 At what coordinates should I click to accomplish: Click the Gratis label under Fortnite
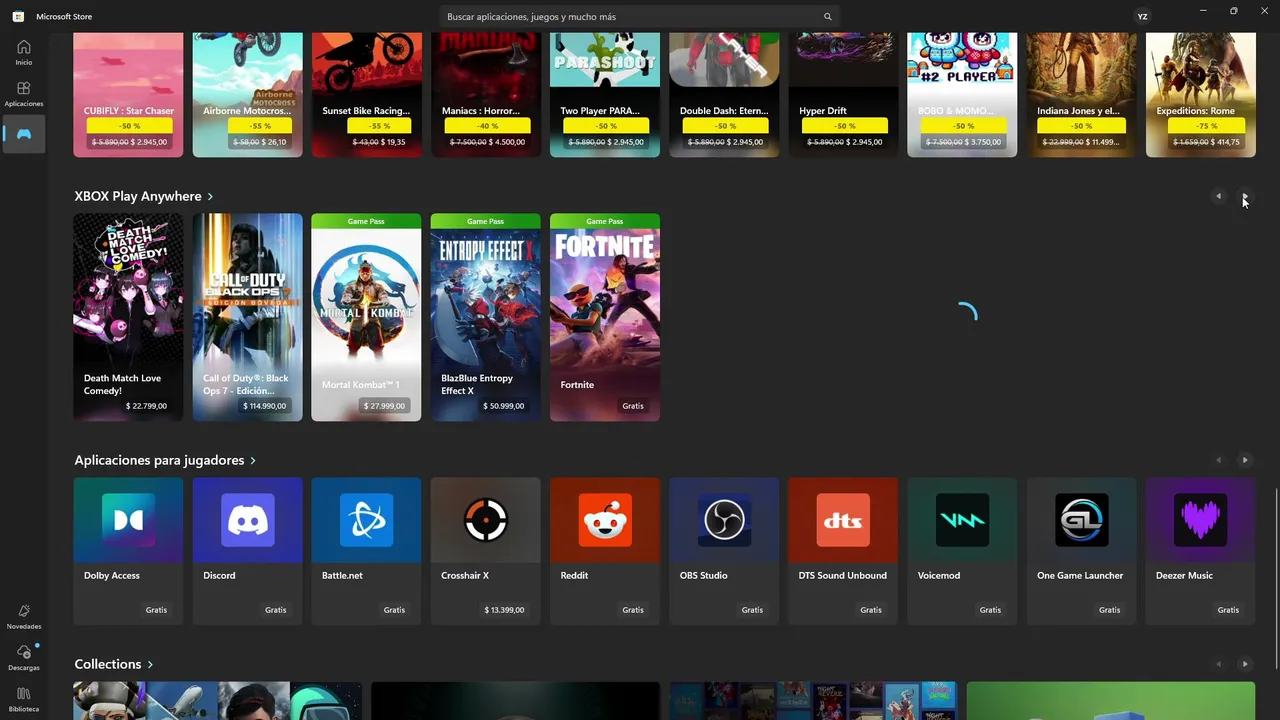click(x=632, y=406)
